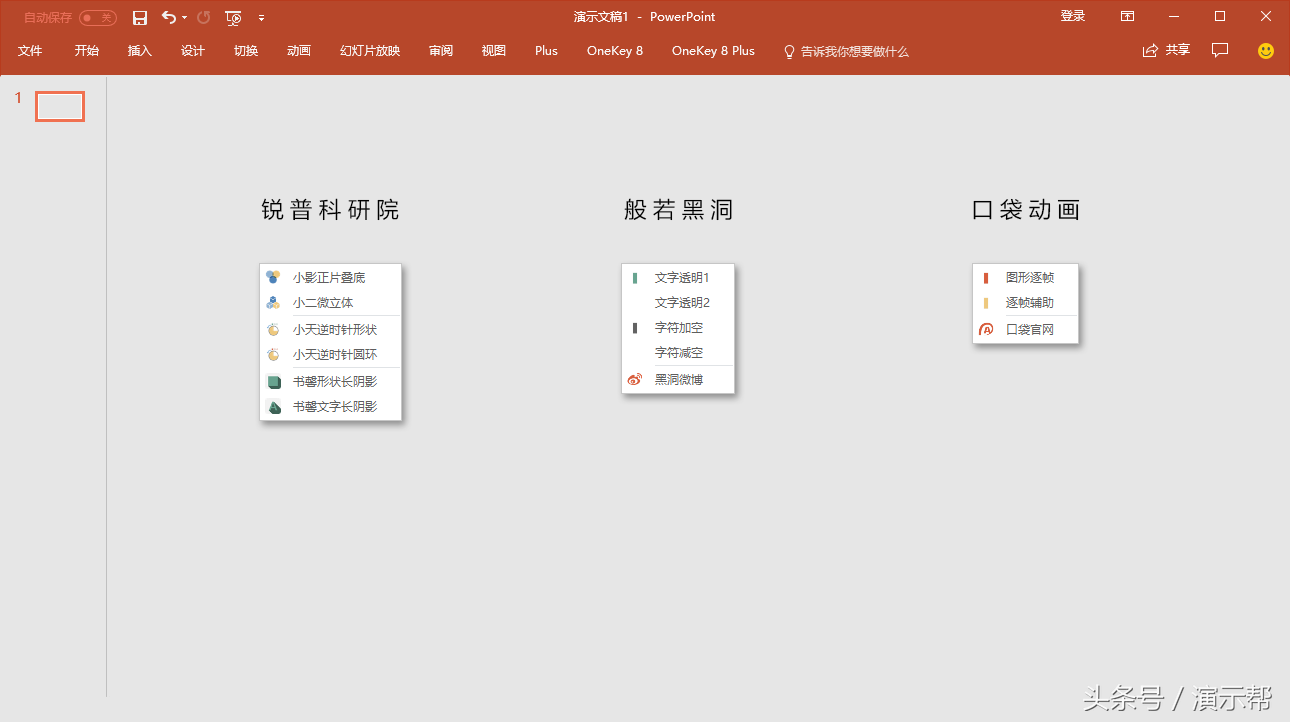Choose 字符减空 menu item
Viewport: 1290px width, 722px height.
(679, 353)
